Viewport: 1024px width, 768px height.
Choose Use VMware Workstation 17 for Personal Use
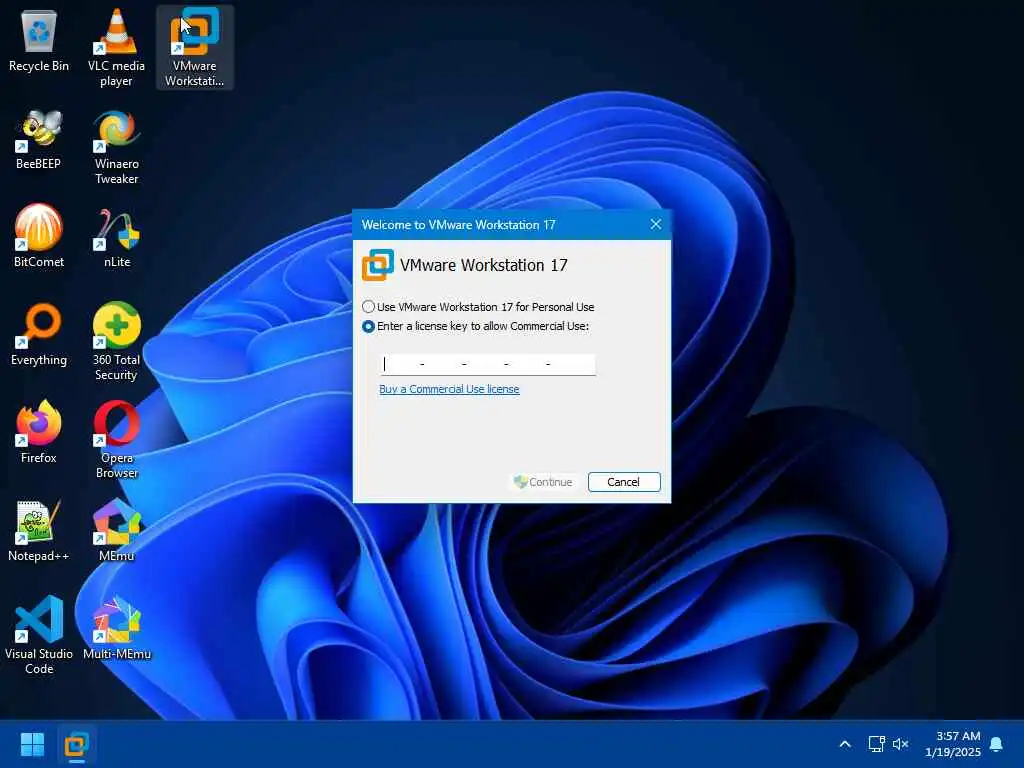478,306
